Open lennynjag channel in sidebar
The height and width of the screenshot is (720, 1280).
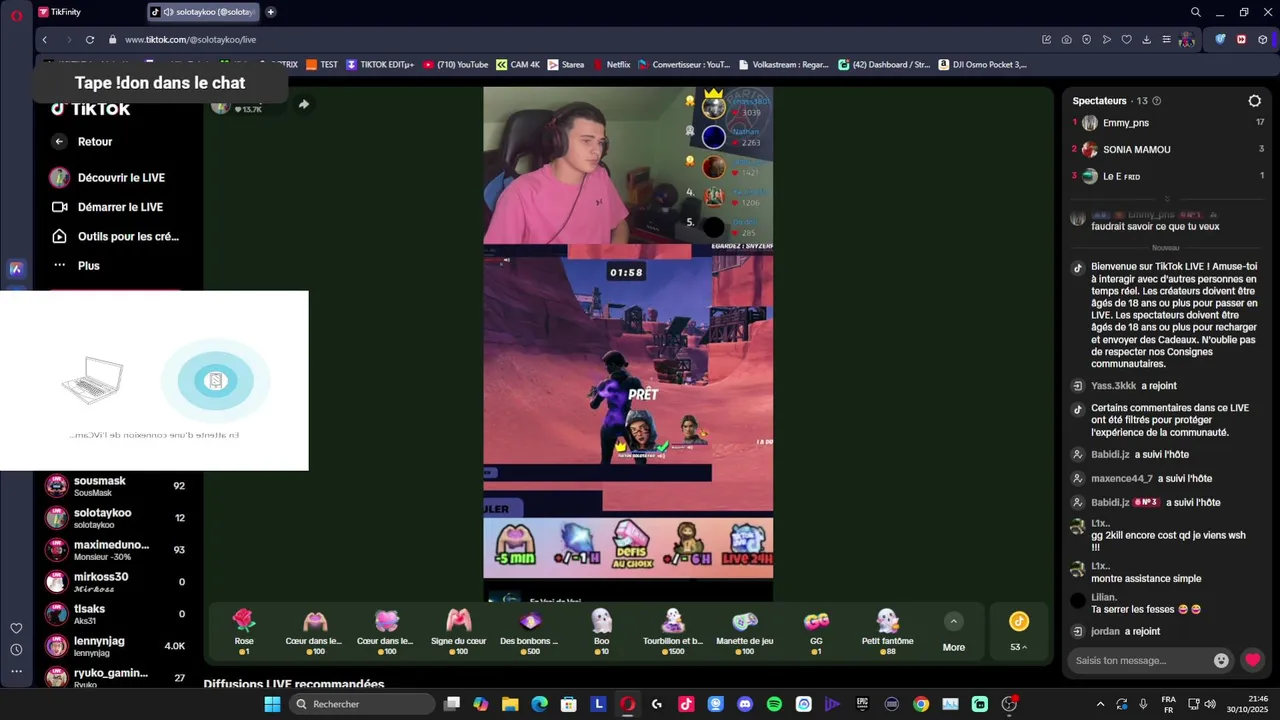116,646
